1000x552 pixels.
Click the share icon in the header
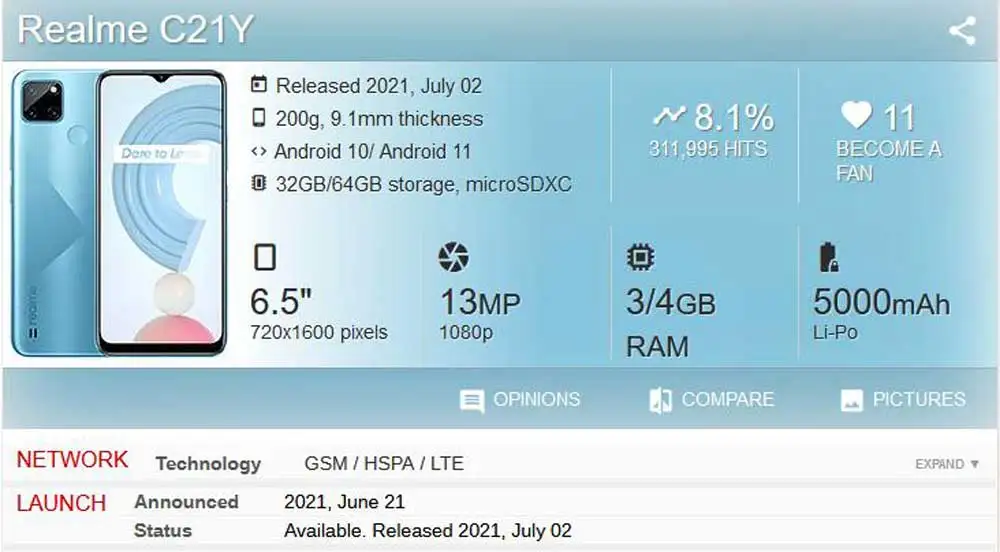click(962, 31)
